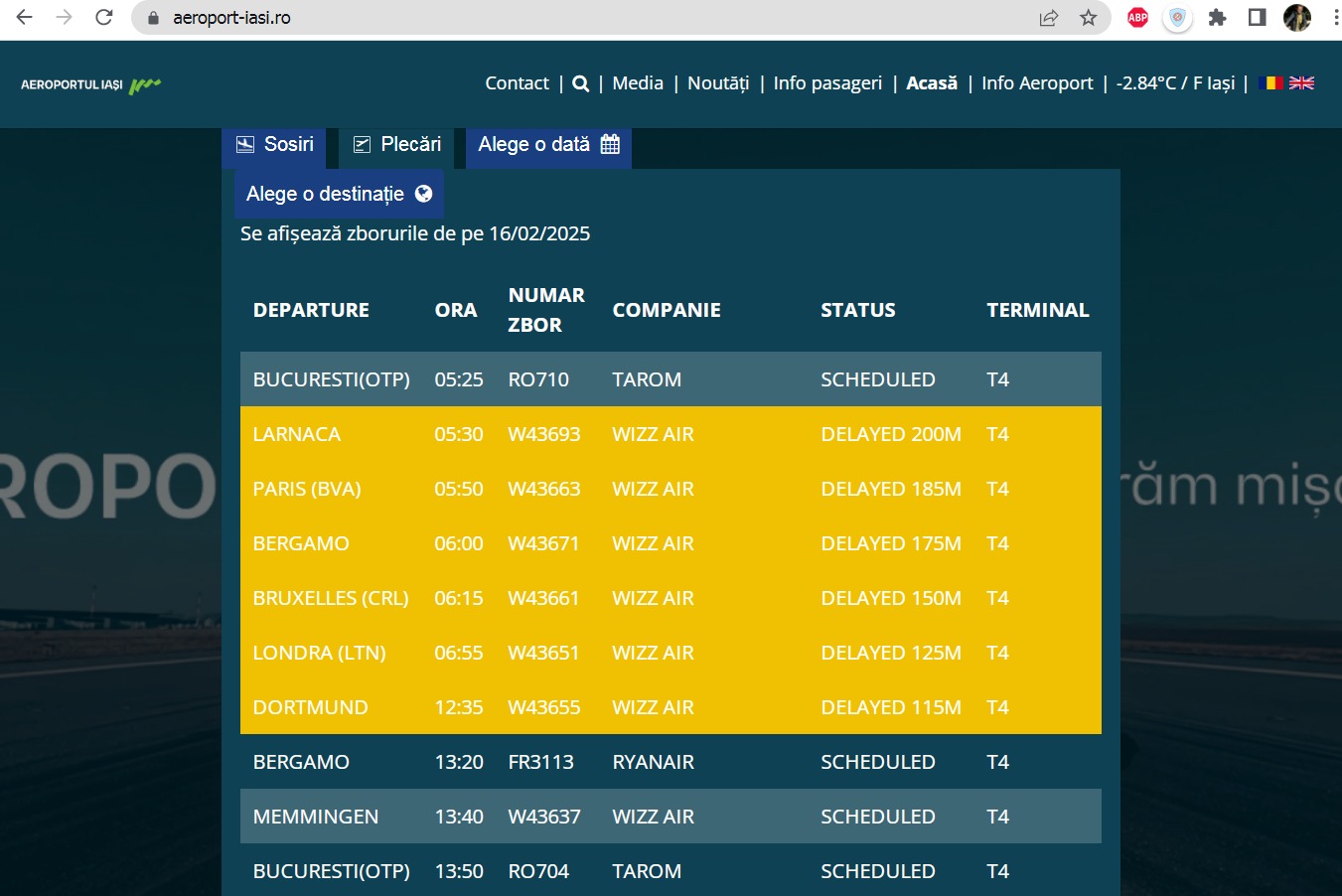Click the address bar URL aeroport-iasi.ro
The width and height of the screenshot is (1342, 896).
(x=231, y=18)
